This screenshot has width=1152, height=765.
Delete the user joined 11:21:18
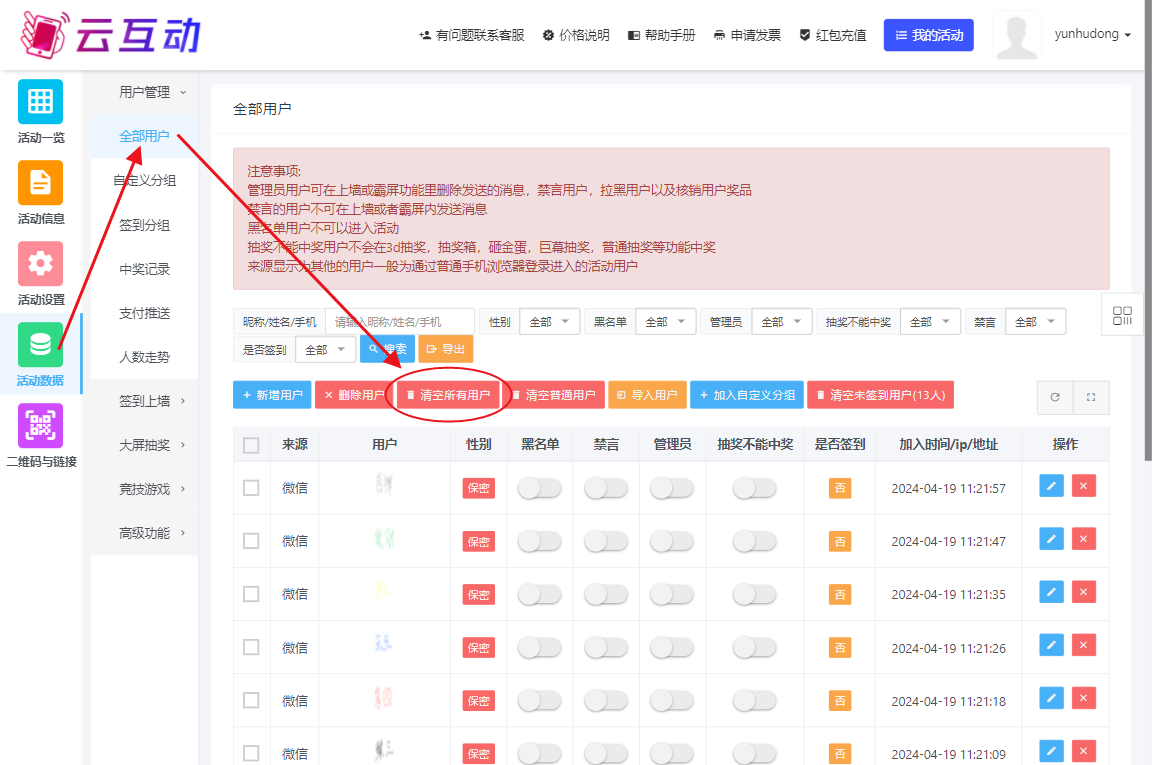[x=1084, y=697]
